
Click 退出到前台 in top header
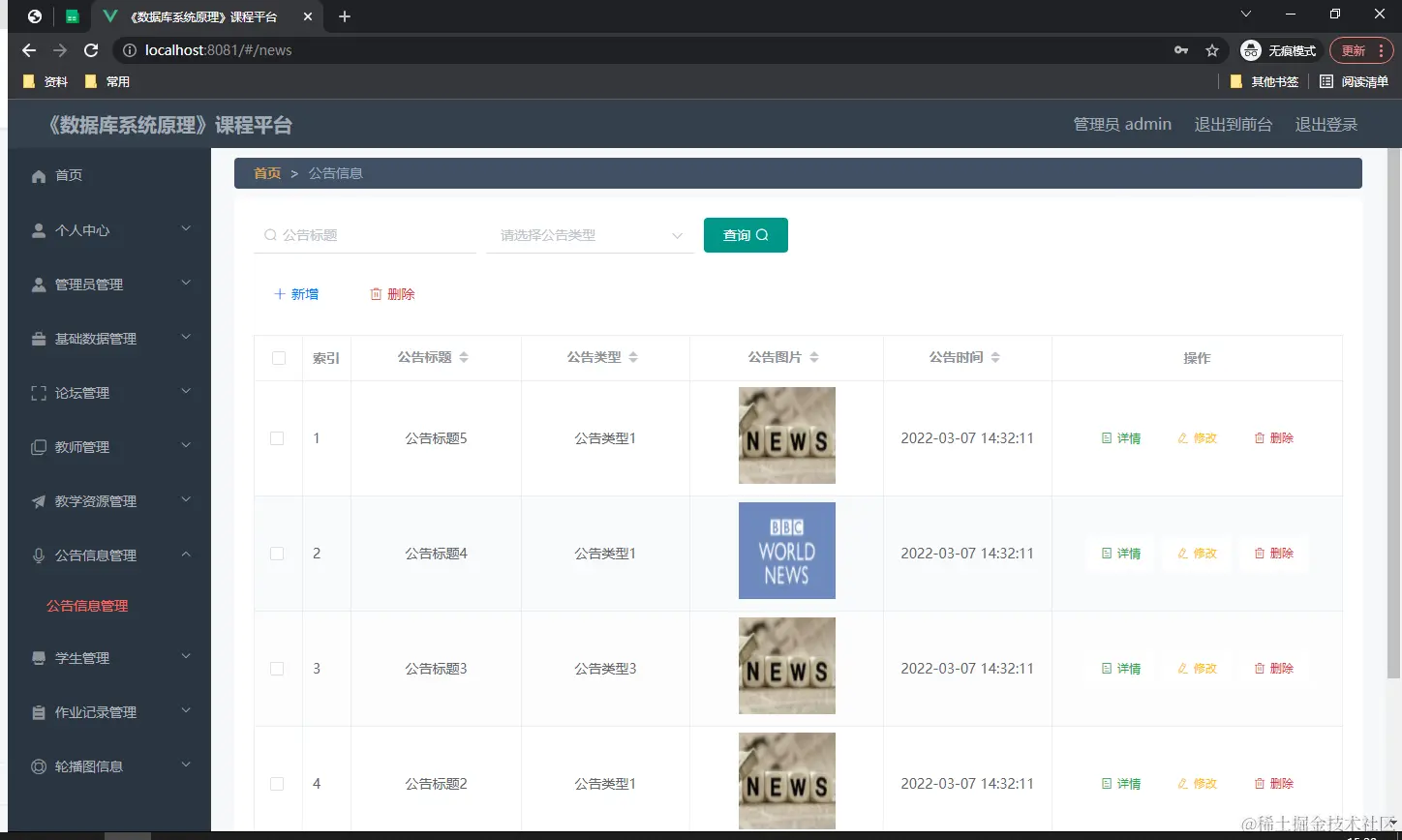coord(1233,124)
